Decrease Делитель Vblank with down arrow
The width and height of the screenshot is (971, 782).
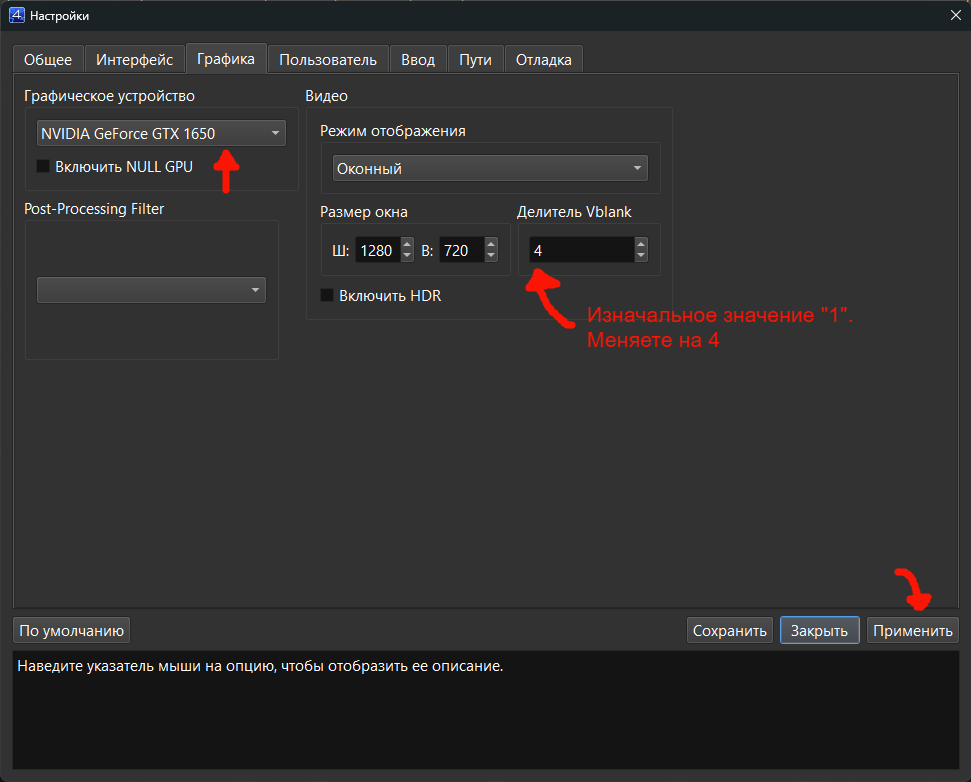click(641, 256)
